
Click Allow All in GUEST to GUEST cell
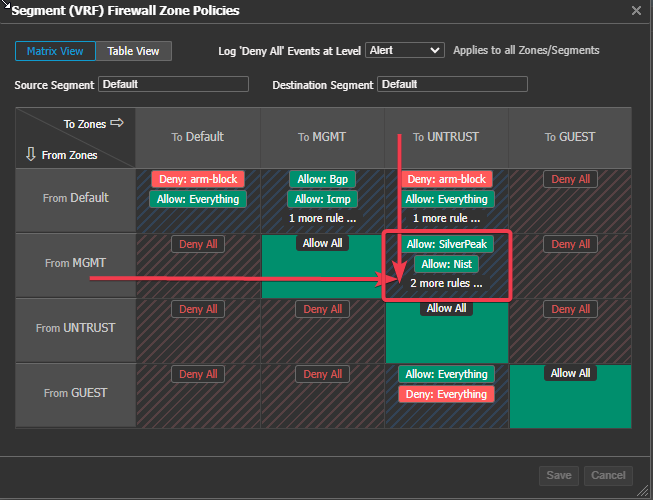(571, 373)
